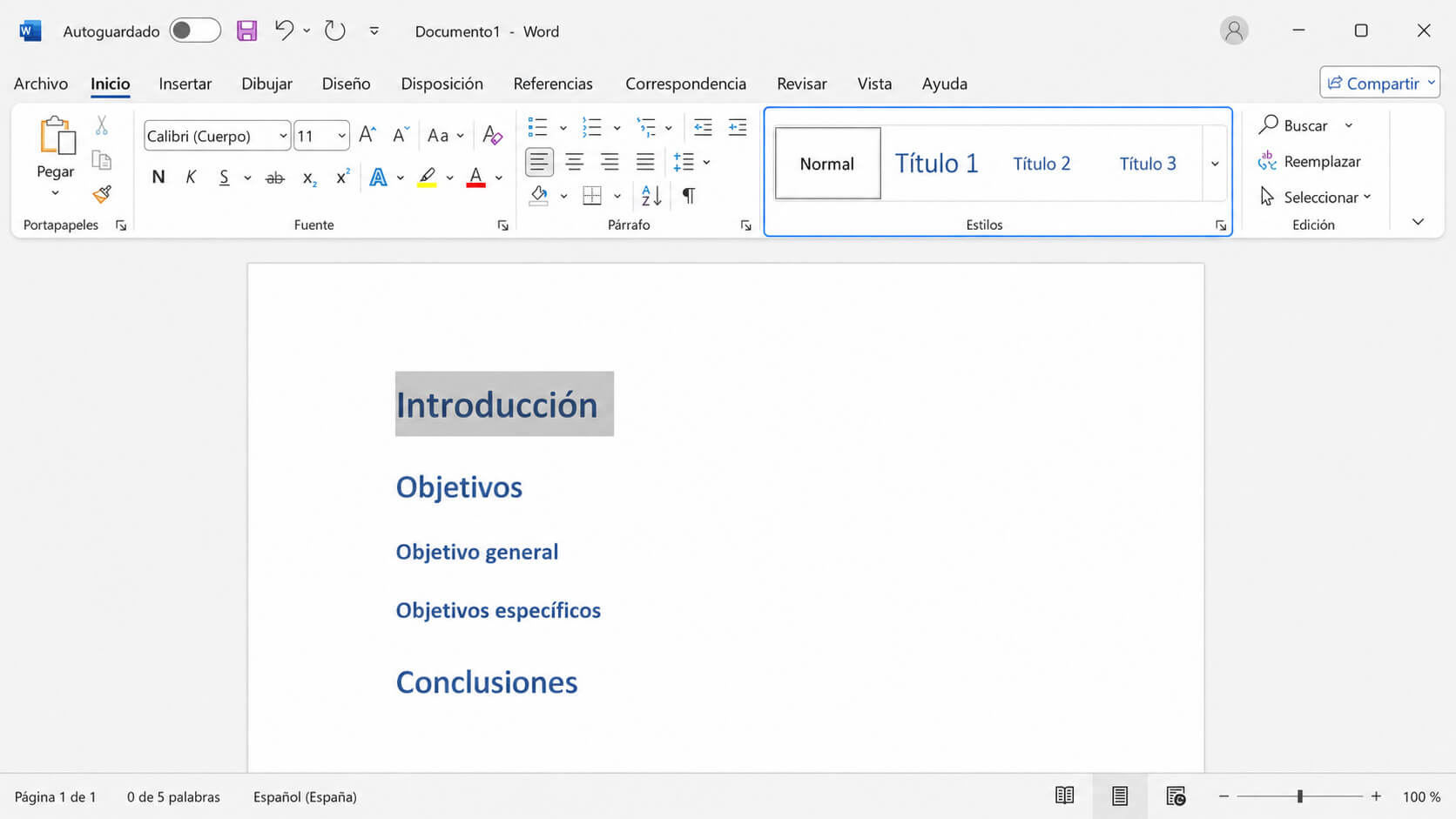Viewport: 1456px width, 819px height.
Task: Toggle underline with the S button
Action: (224, 178)
